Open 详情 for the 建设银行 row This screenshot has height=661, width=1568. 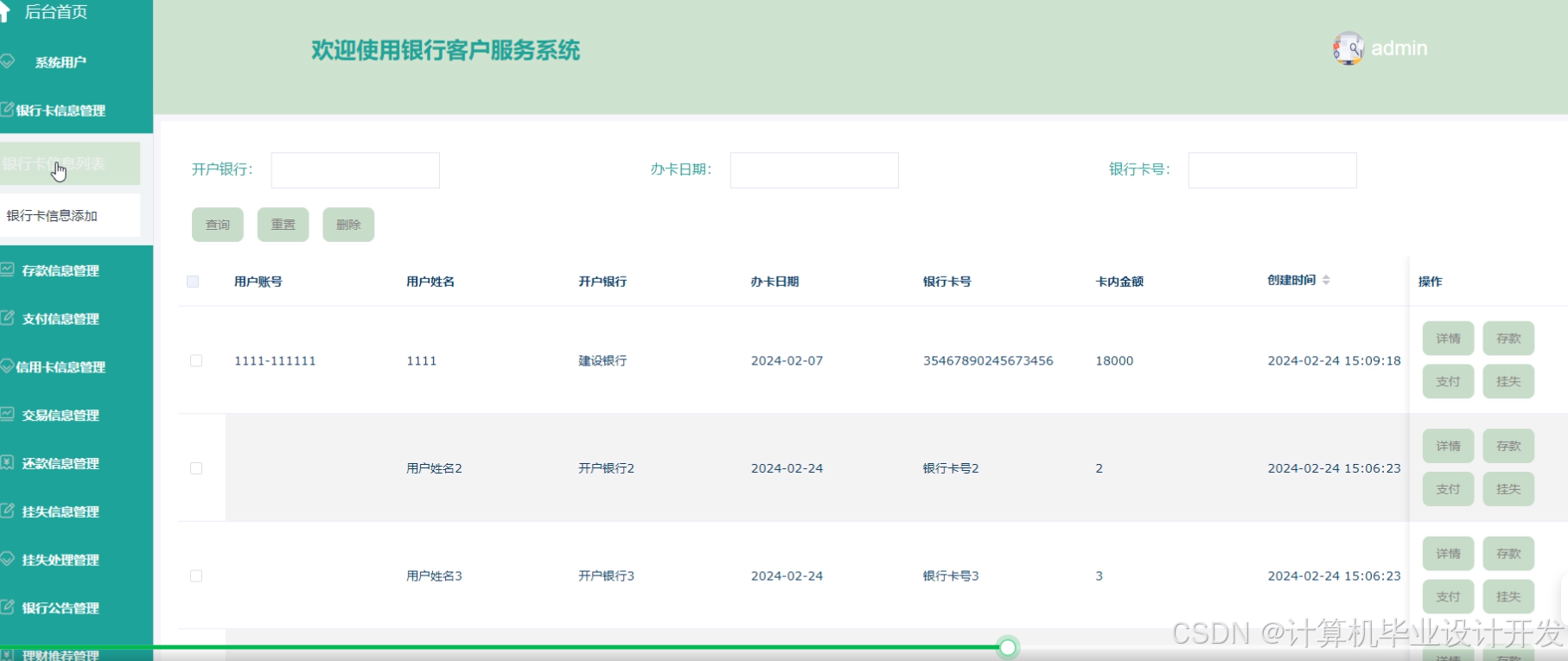click(1448, 339)
